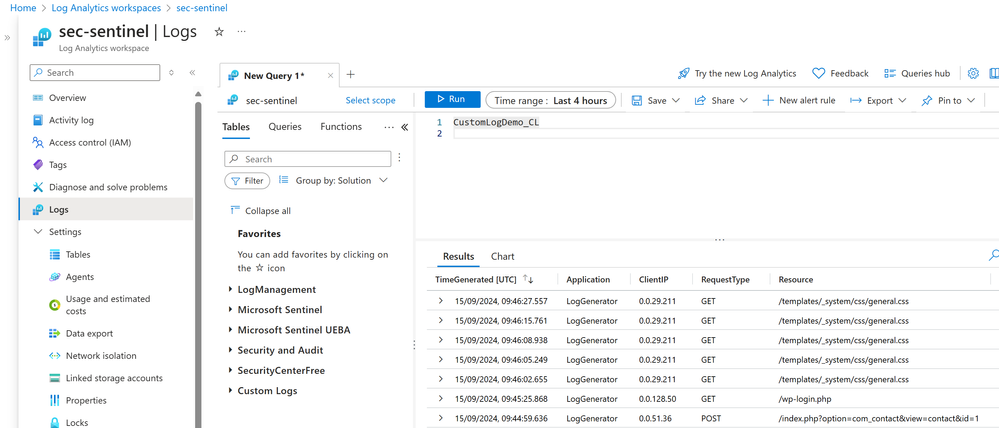The height and width of the screenshot is (428, 999).
Task: Switch to the Queries tab
Action: [285, 127]
